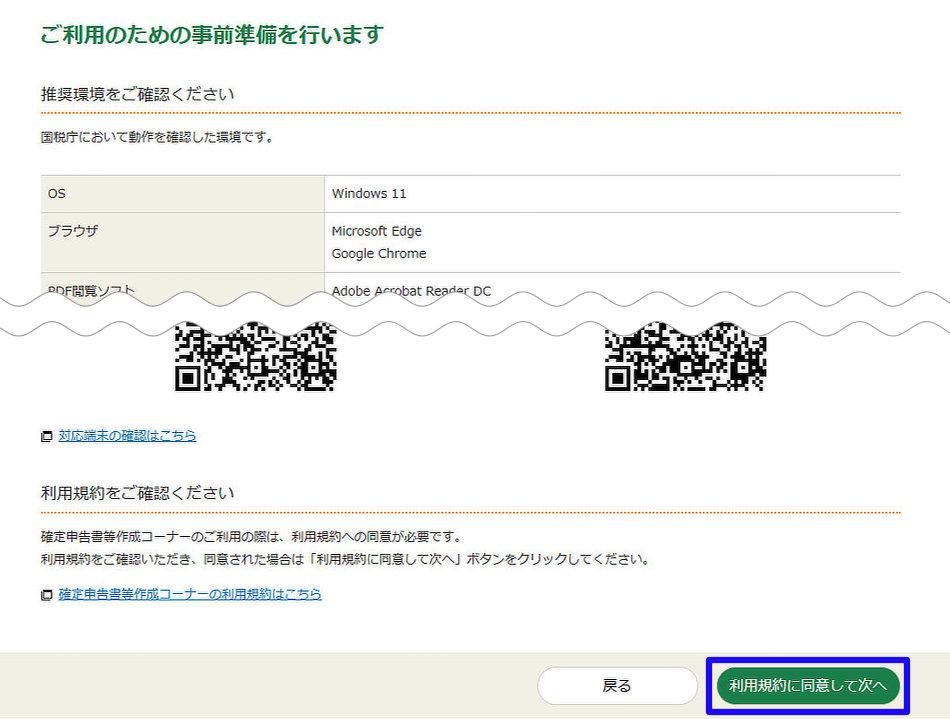950x719 pixels.
Task: Click the 推奨環境をご確認ください section heading
Action: coord(138,95)
